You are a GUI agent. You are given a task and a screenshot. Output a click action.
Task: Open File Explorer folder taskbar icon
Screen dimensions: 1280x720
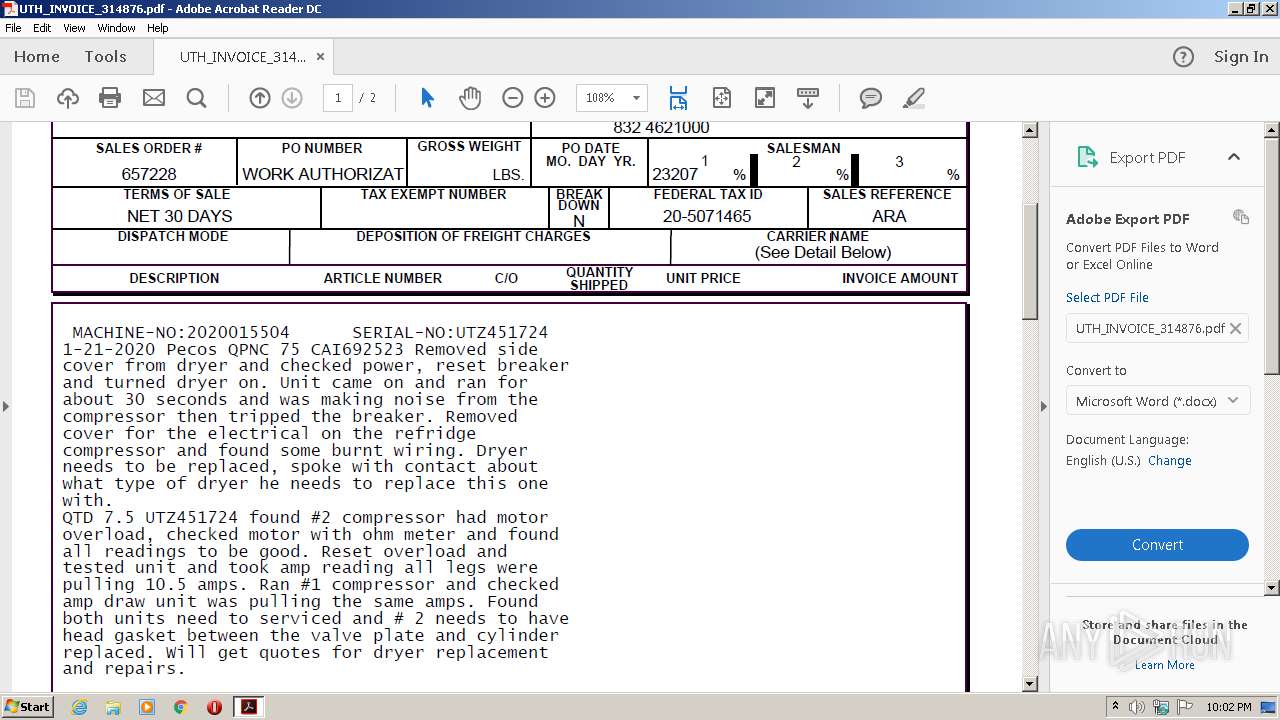pyautogui.click(x=113, y=707)
